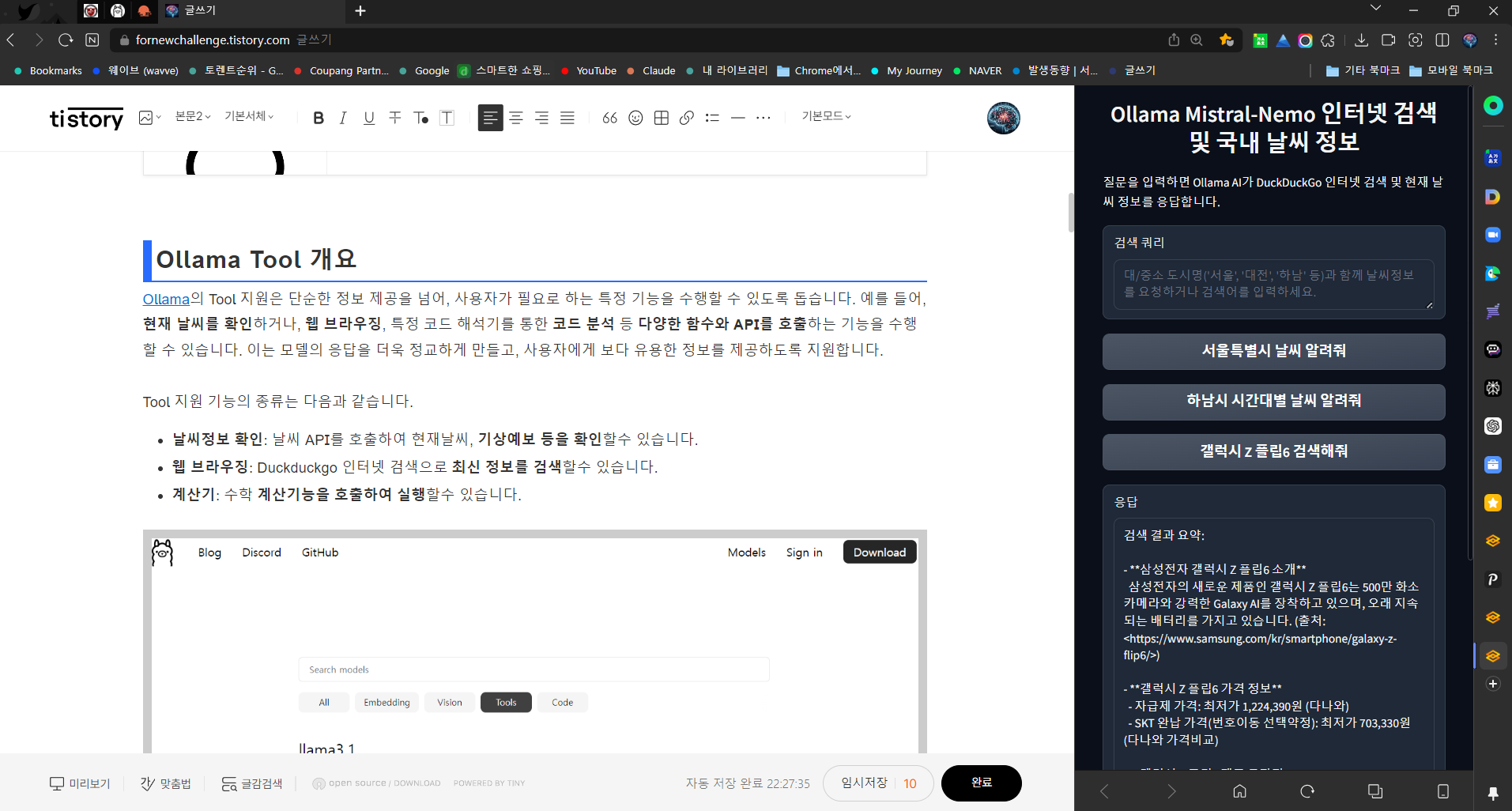
Task: Open the image attachment dropdown
Action: coord(149,117)
